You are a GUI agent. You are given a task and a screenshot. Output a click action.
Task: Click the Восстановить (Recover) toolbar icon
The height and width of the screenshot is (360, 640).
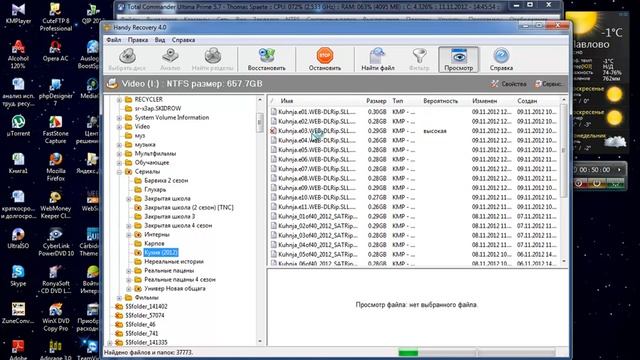pyautogui.click(x=267, y=60)
